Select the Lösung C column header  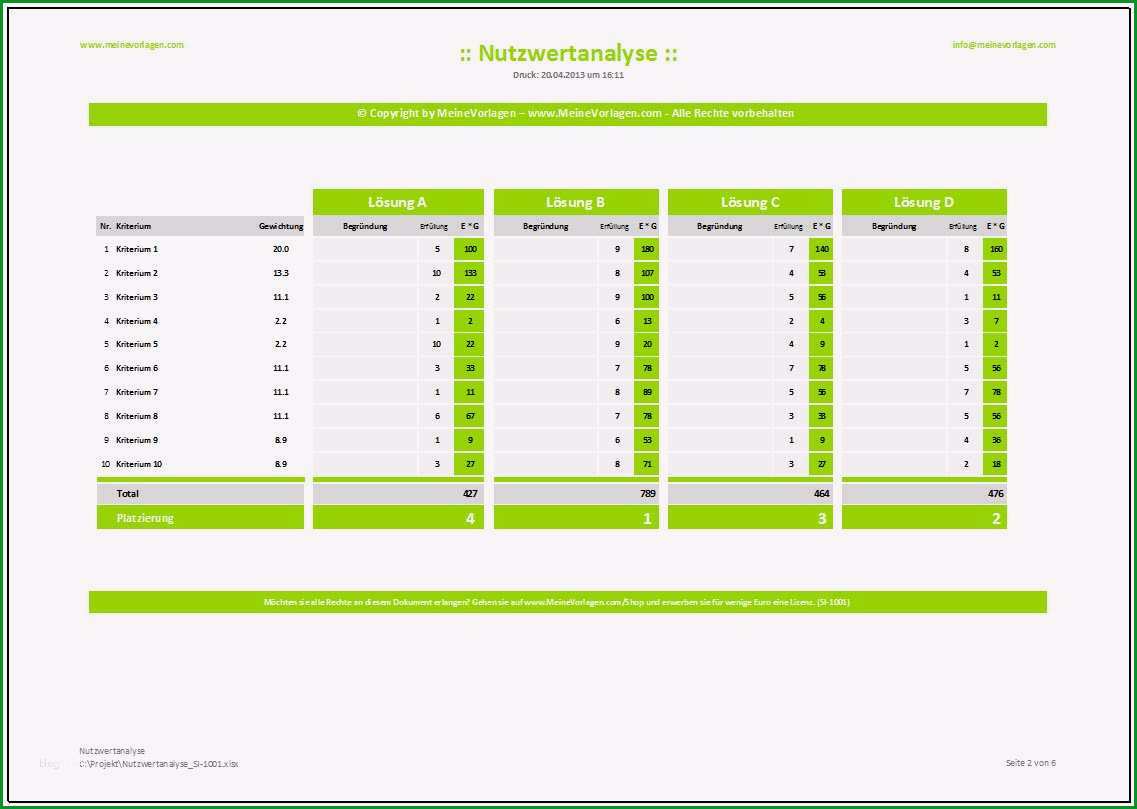pos(751,202)
